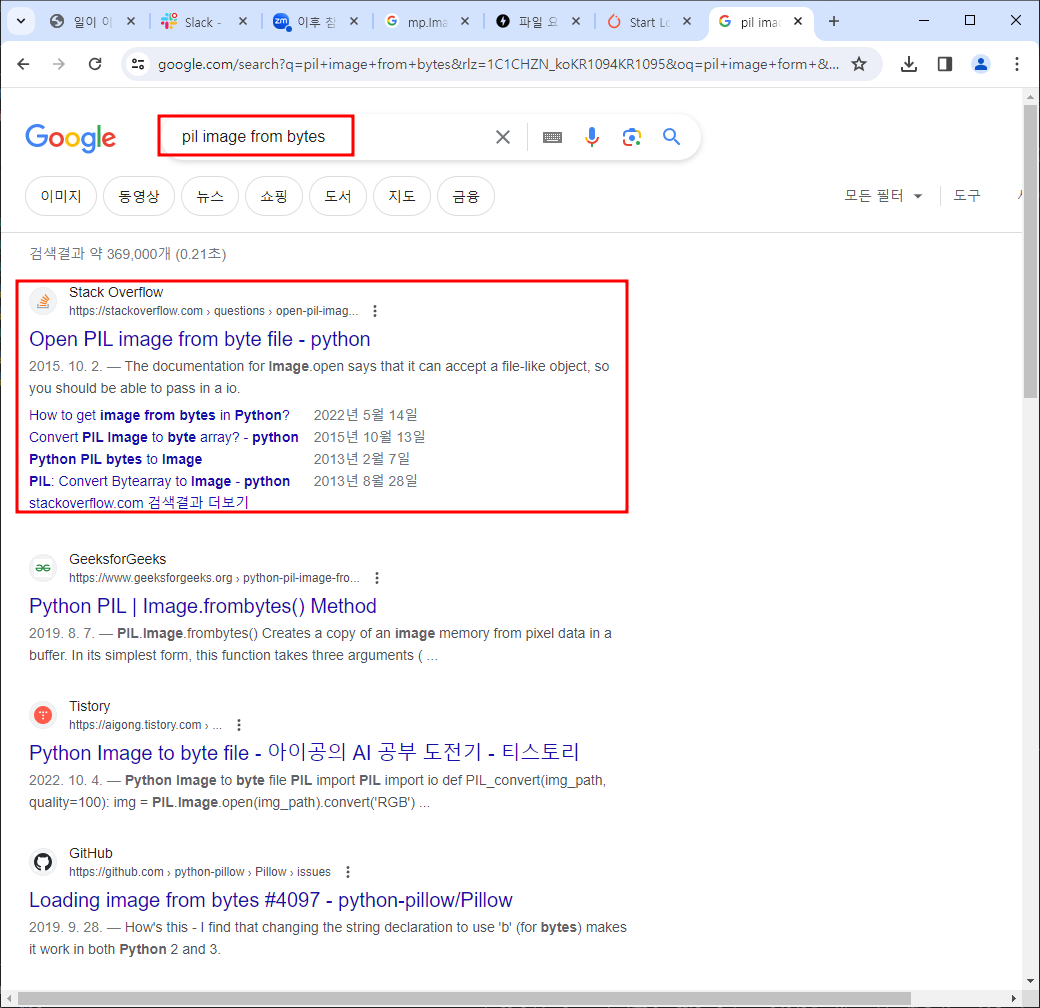Image resolution: width=1040 pixels, height=1008 pixels.
Task: Click the horizontal scrollbar thumb
Action: (464, 998)
